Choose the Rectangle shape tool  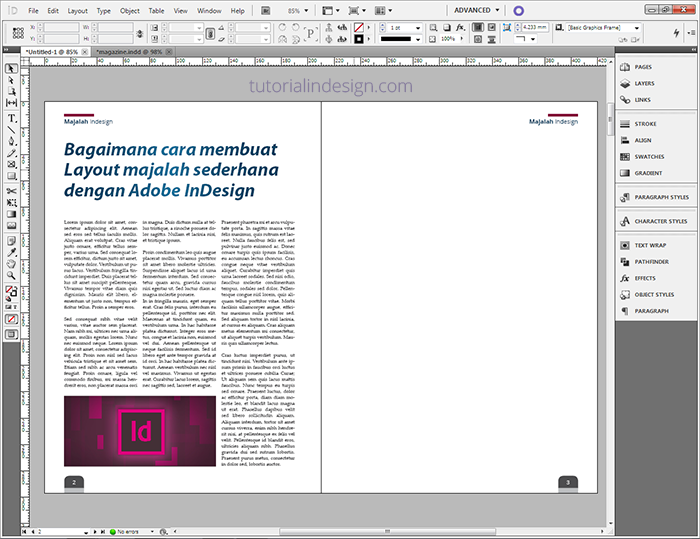(x=12, y=176)
